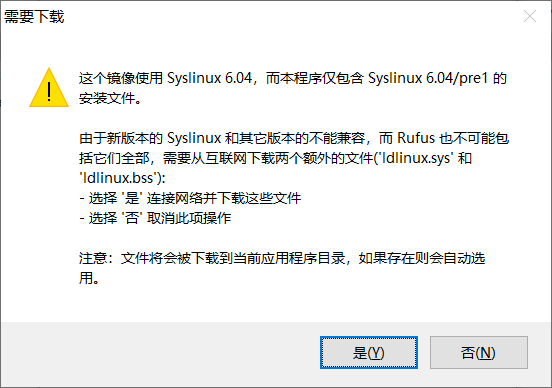Screen dimensions: 552x388
Task: Click the gray footer area beside buttons
Action: pyautogui.click(x=158, y=353)
